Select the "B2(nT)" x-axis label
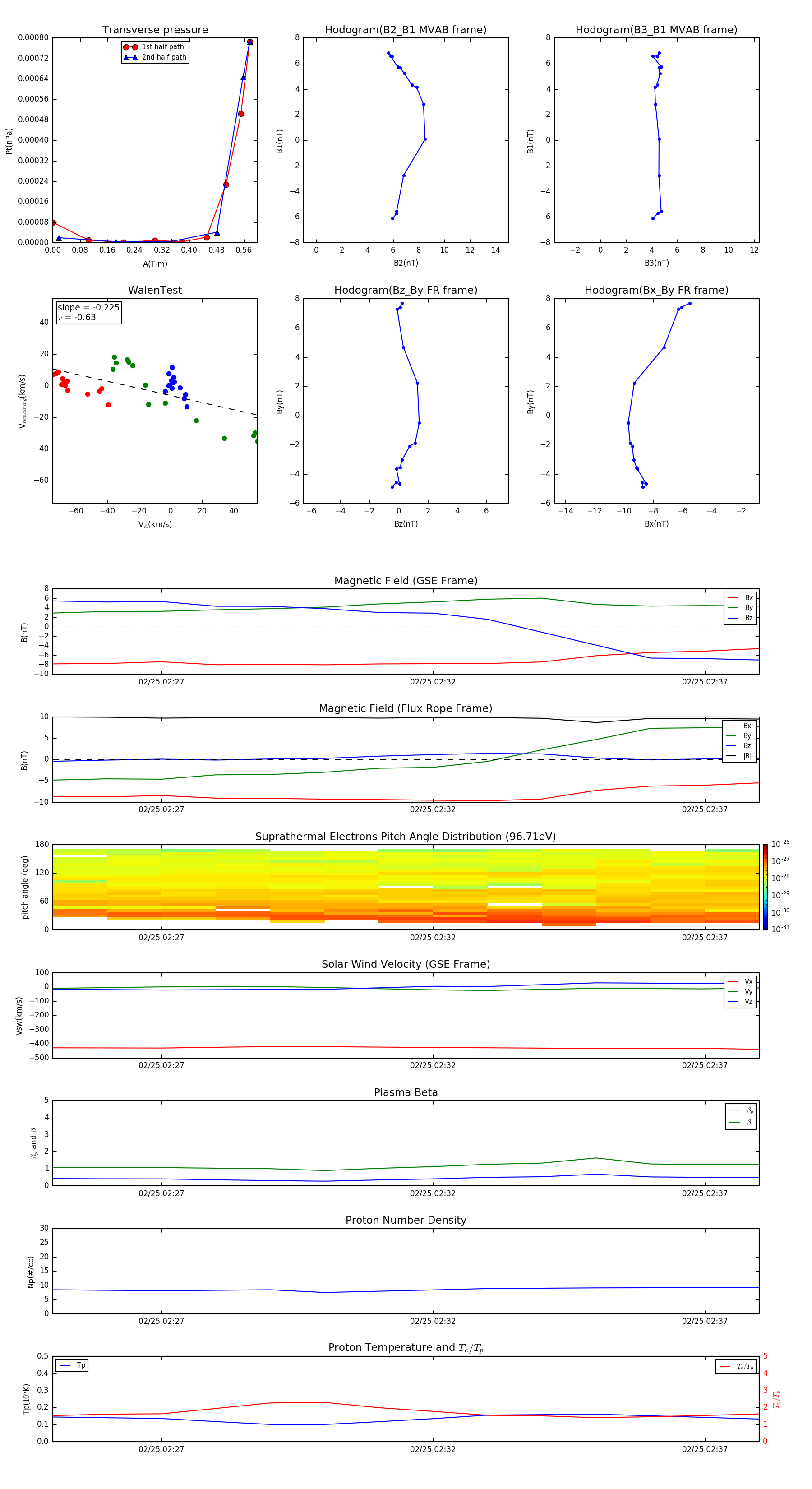812x1489 pixels. coord(406,263)
